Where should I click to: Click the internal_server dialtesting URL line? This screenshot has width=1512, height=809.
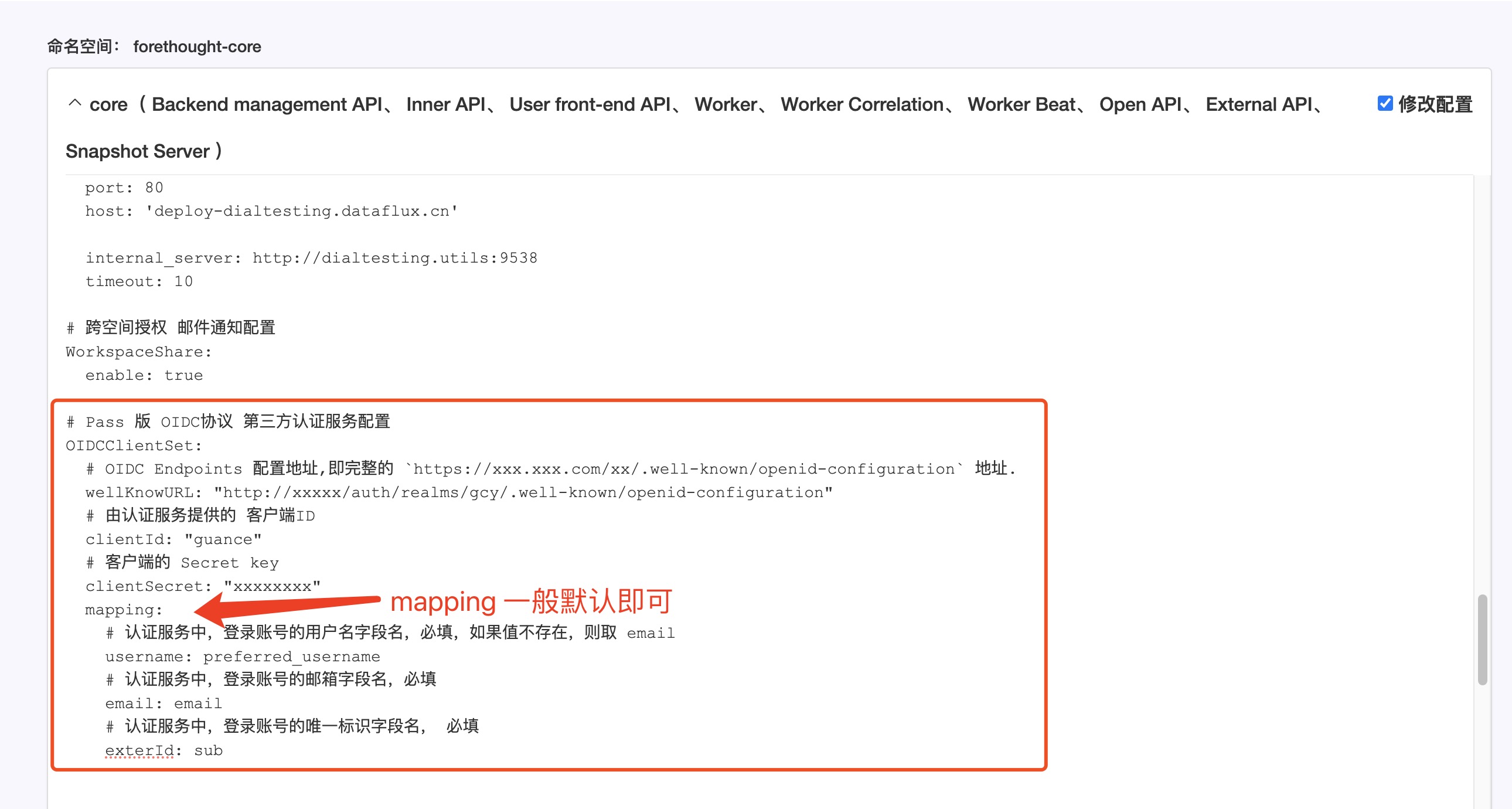pos(311,258)
